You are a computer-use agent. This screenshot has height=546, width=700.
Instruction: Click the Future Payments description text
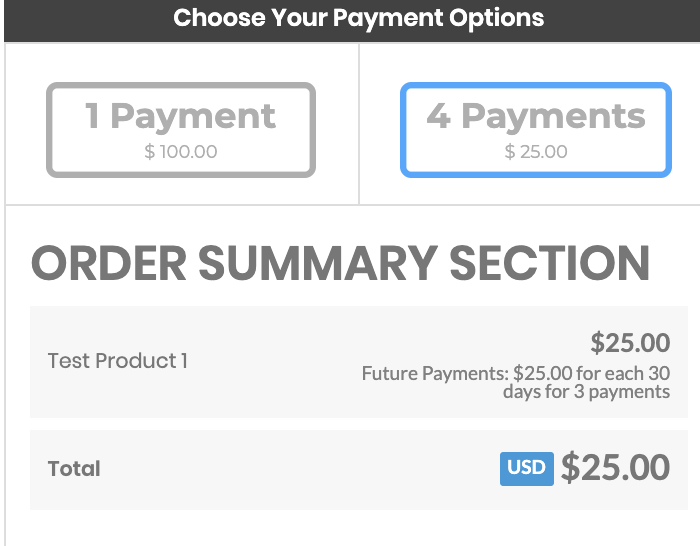click(515, 374)
